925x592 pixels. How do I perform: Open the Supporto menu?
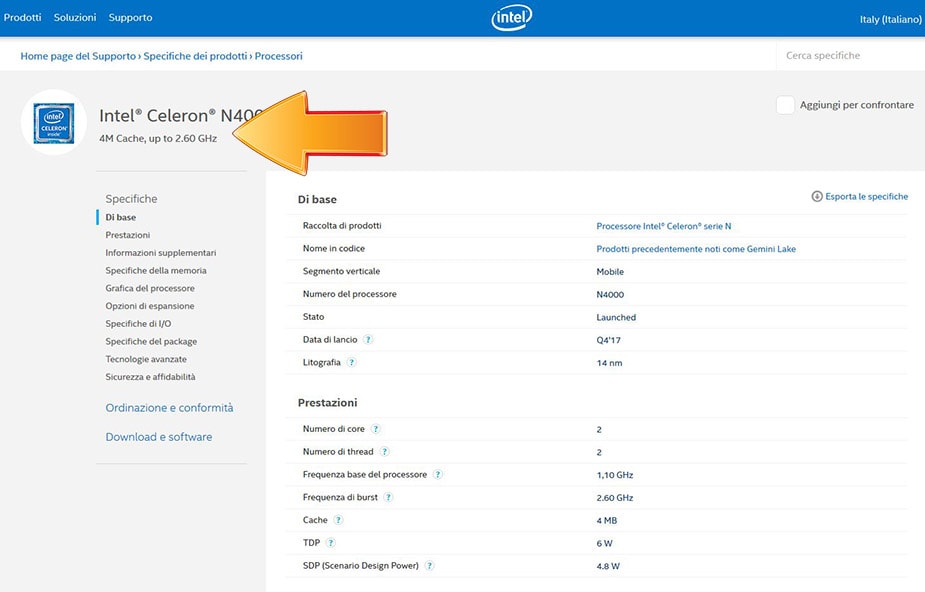pyautogui.click(x=130, y=18)
